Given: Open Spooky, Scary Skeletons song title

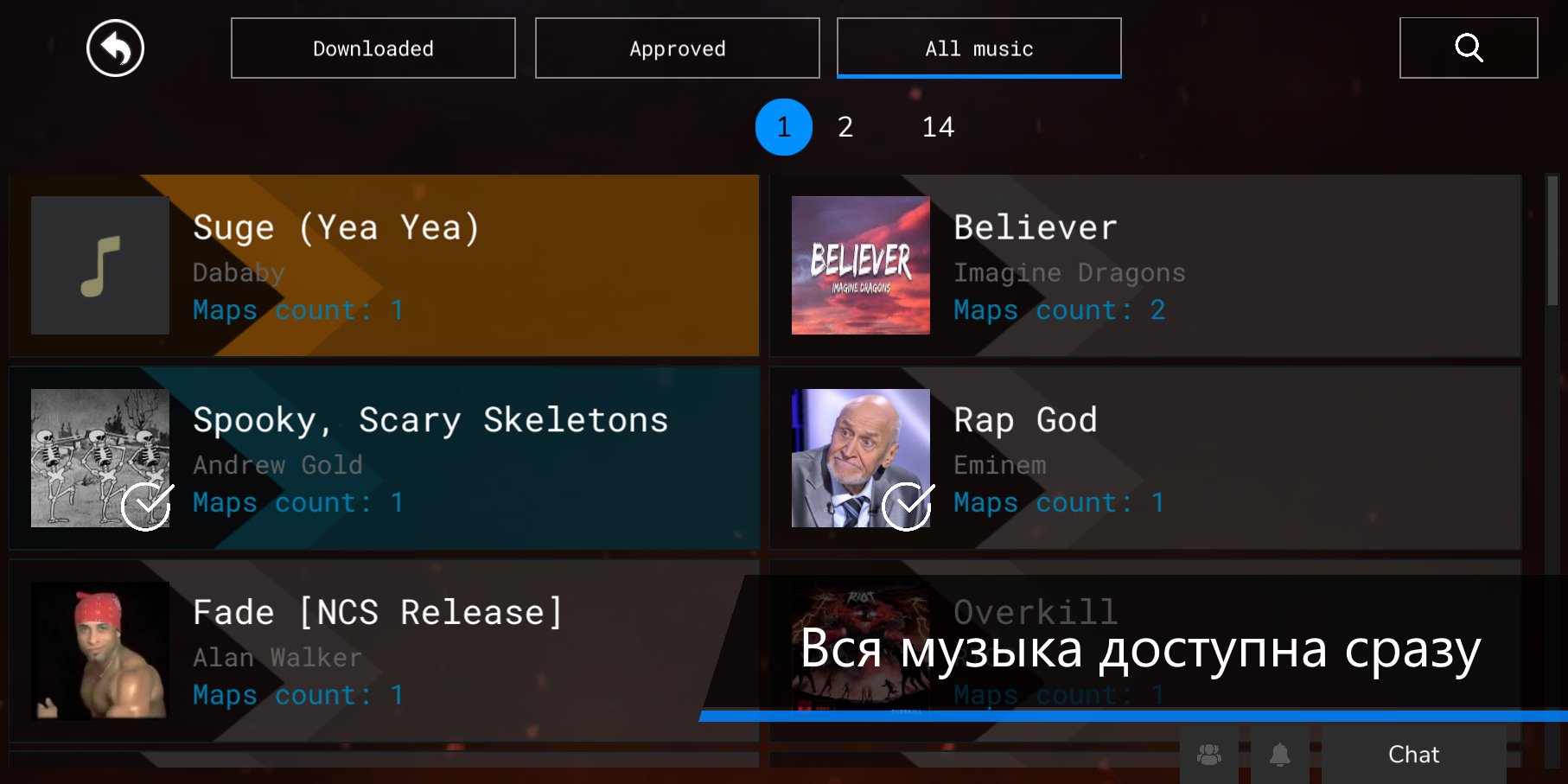Looking at the screenshot, I should point(430,421).
